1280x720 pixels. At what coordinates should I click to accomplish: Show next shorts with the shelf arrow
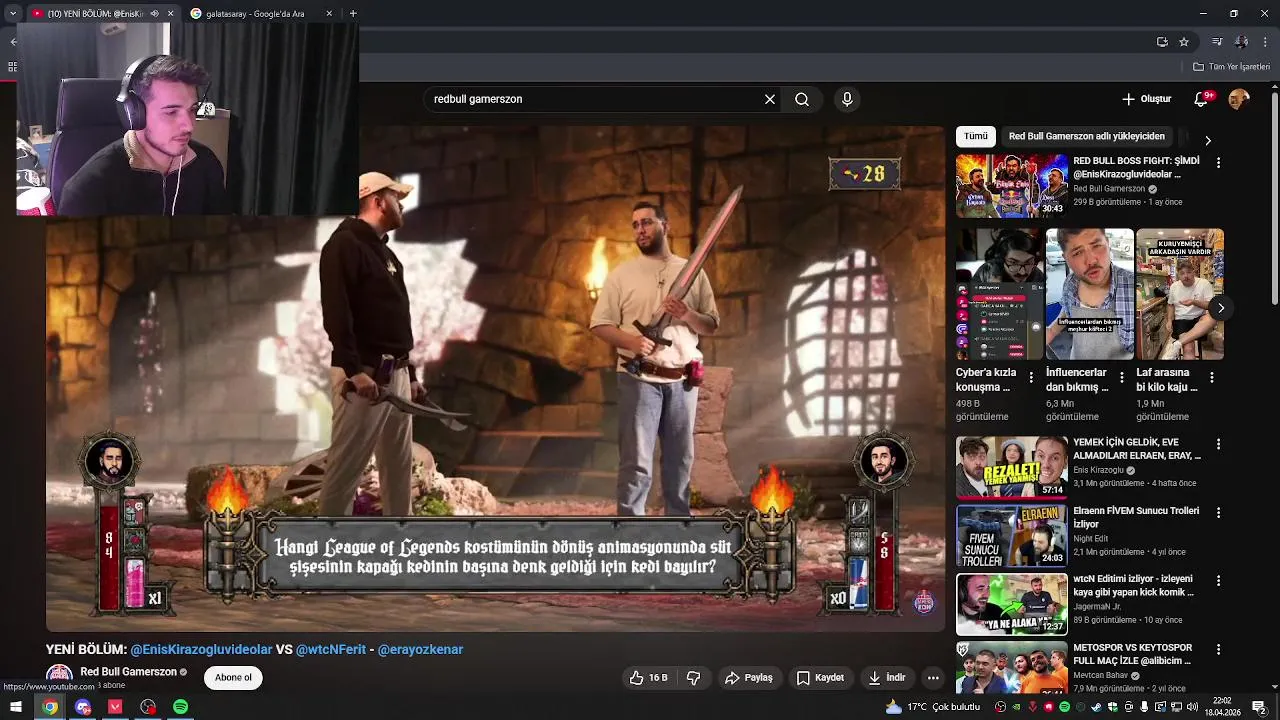point(1221,308)
